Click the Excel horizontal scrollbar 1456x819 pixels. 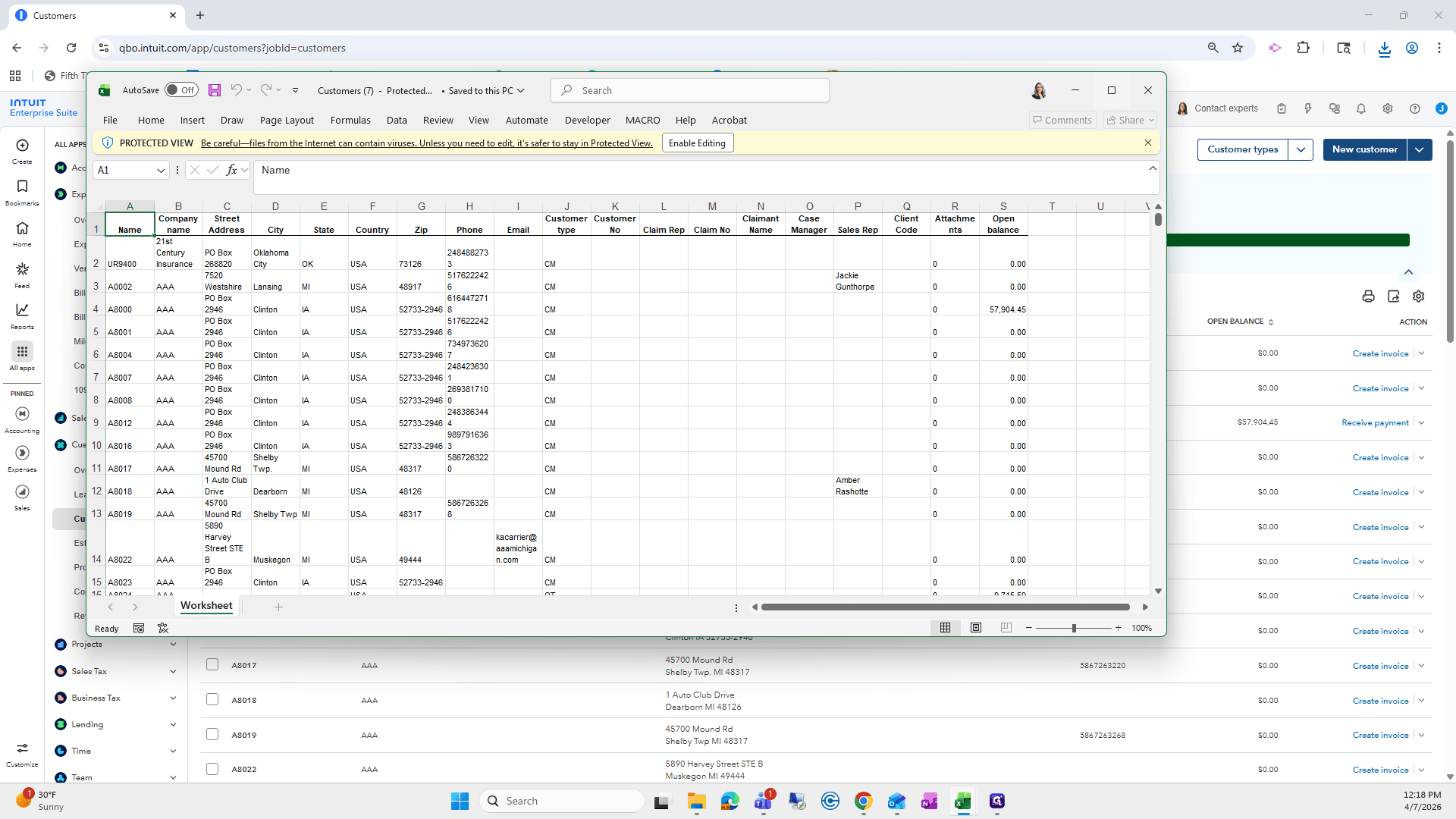[x=946, y=607]
